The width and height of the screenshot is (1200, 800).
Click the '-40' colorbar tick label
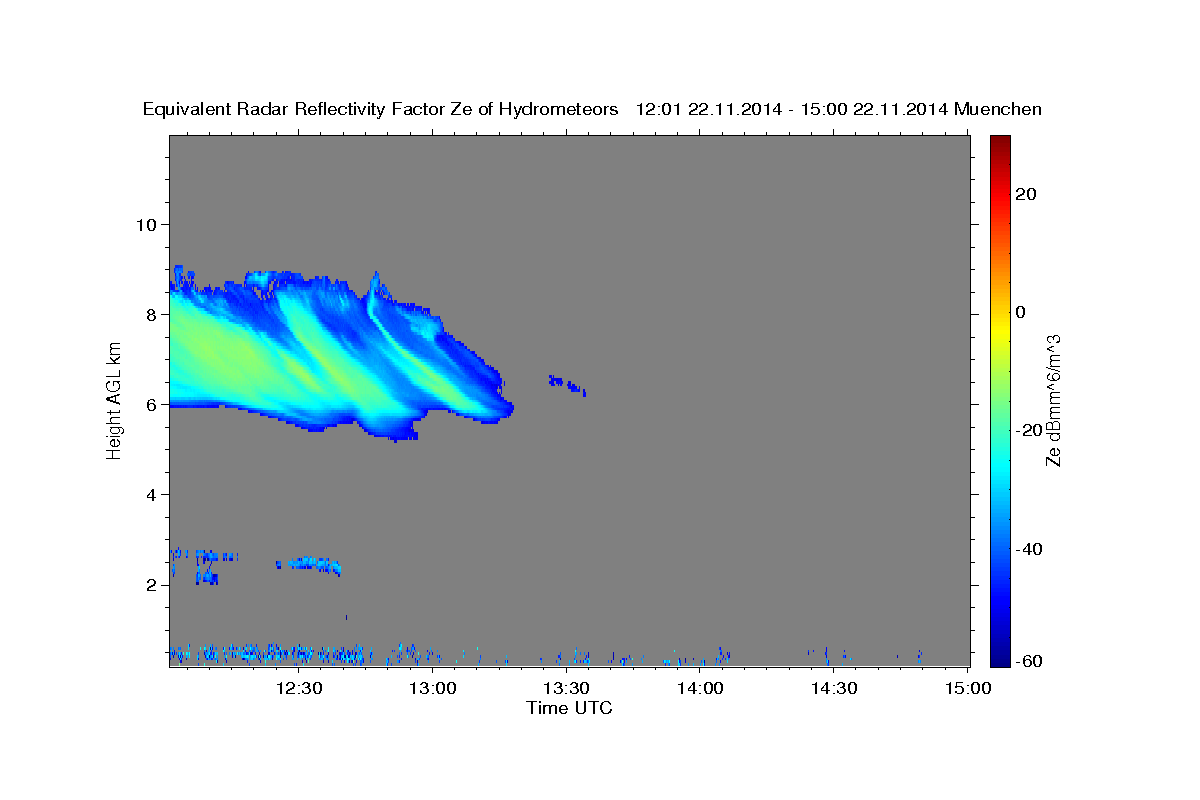coord(1029,549)
